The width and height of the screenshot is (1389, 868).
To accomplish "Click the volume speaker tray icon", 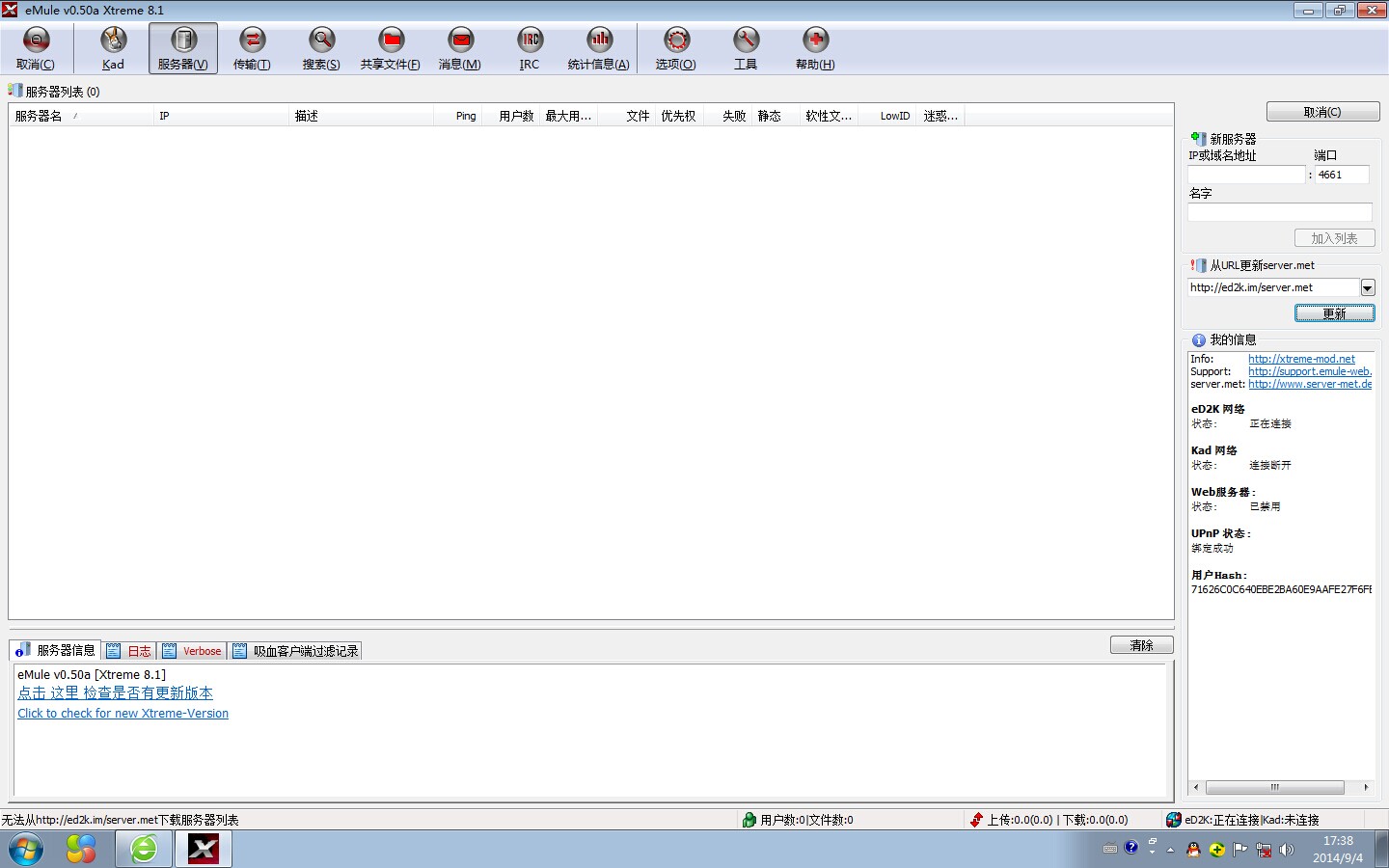I will click(x=1286, y=850).
